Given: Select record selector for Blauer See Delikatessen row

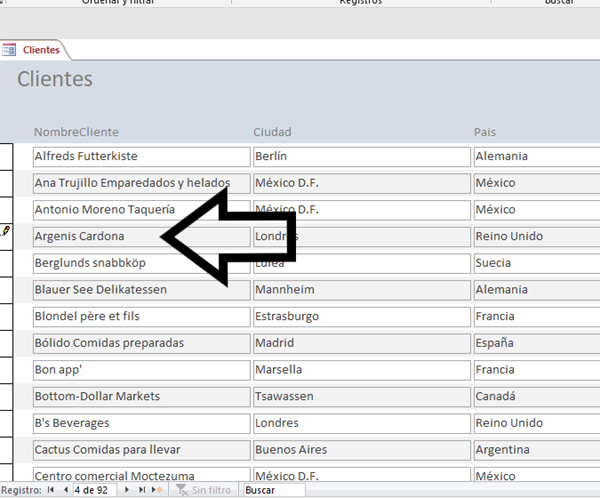Looking at the screenshot, I should 7,290.
